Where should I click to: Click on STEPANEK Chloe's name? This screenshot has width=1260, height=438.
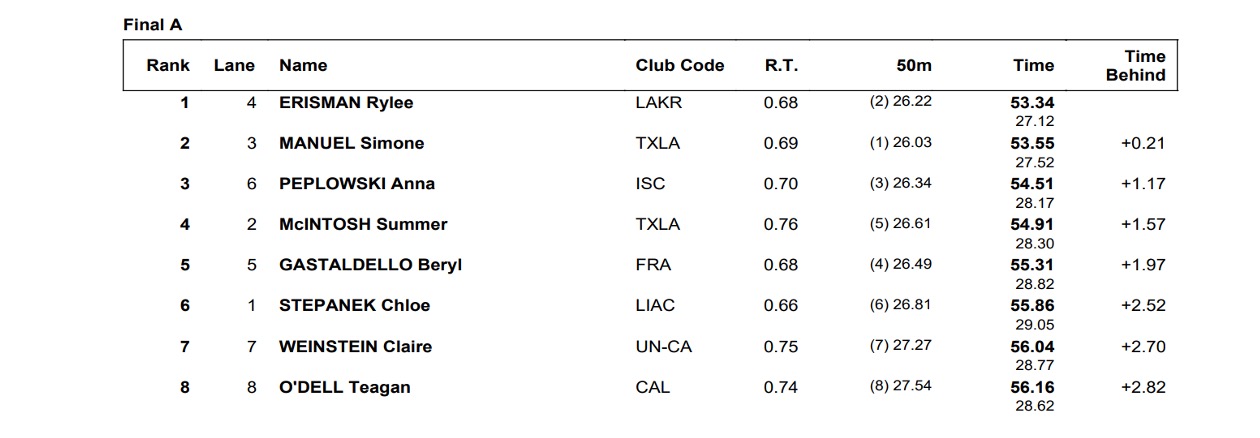point(355,305)
